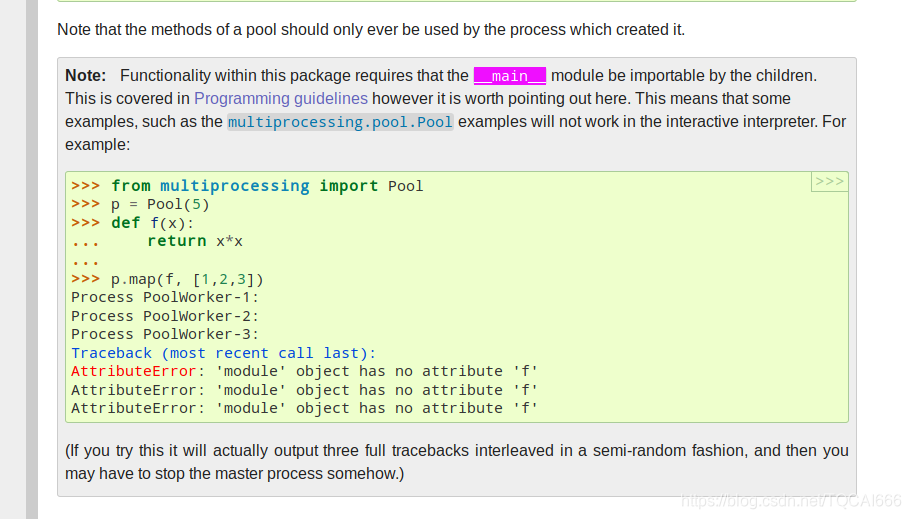Viewport: 911px width, 519px height.
Task: Click the 'Process PoolWorker-1:' output line
Action: pyautogui.click(x=165, y=298)
